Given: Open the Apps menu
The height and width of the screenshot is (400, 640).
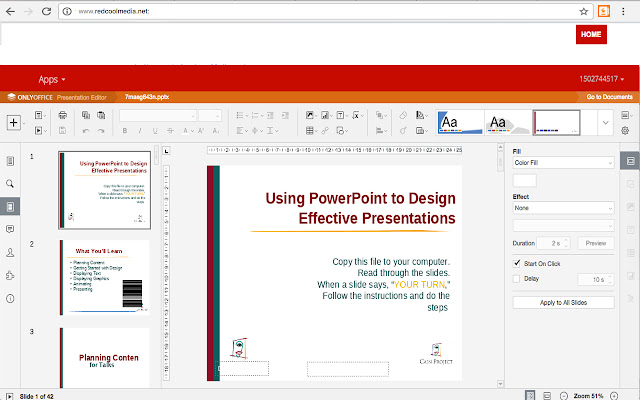Looking at the screenshot, I should pyautogui.click(x=52, y=79).
